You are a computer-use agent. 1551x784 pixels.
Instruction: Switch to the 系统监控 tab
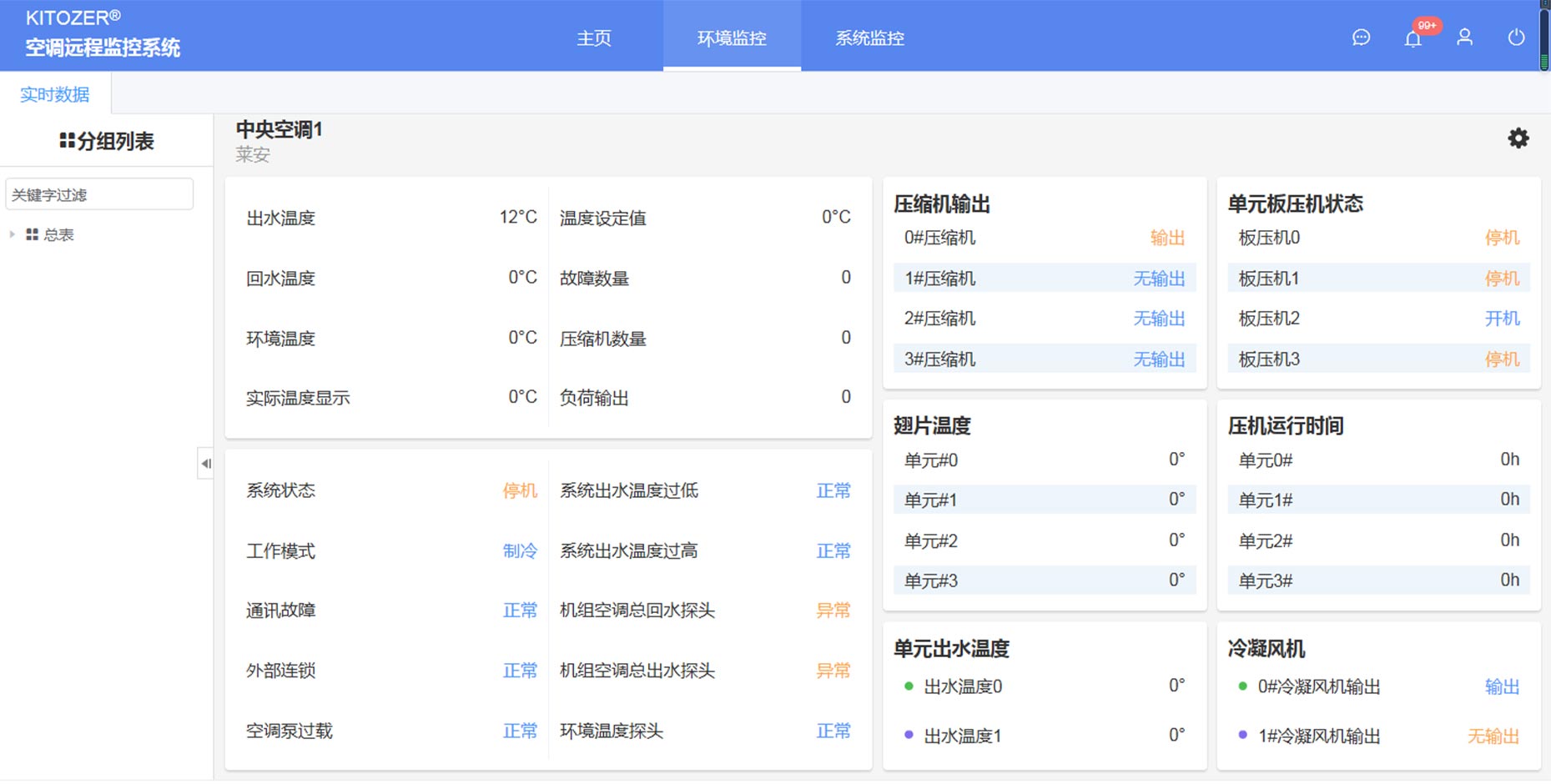pyautogui.click(x=869, y=38)
